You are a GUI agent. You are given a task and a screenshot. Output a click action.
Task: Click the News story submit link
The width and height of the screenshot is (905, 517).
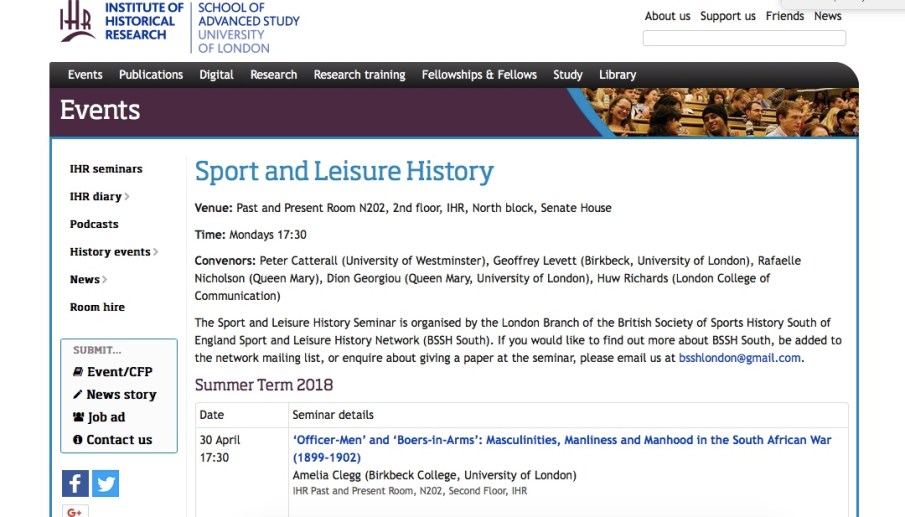point(120,394)
